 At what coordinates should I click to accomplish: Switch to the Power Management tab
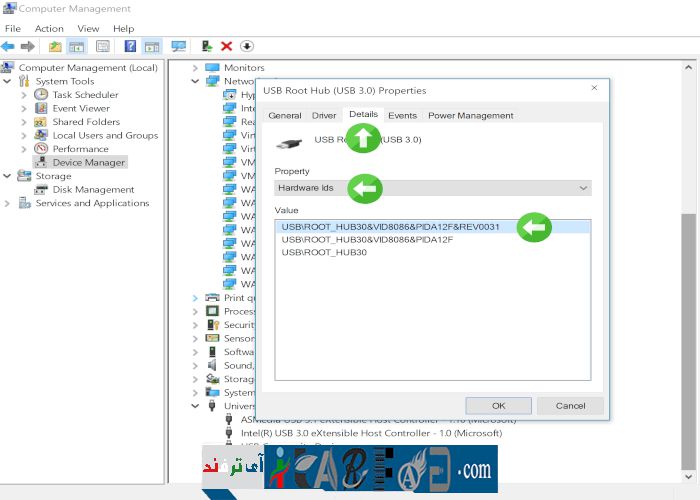point(470,116)
